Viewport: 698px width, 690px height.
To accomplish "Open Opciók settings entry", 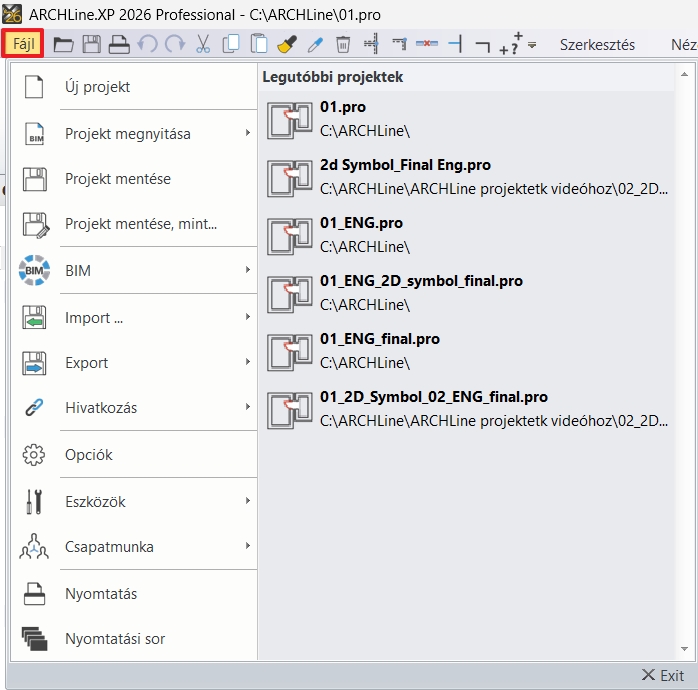I will click(89, 454).
